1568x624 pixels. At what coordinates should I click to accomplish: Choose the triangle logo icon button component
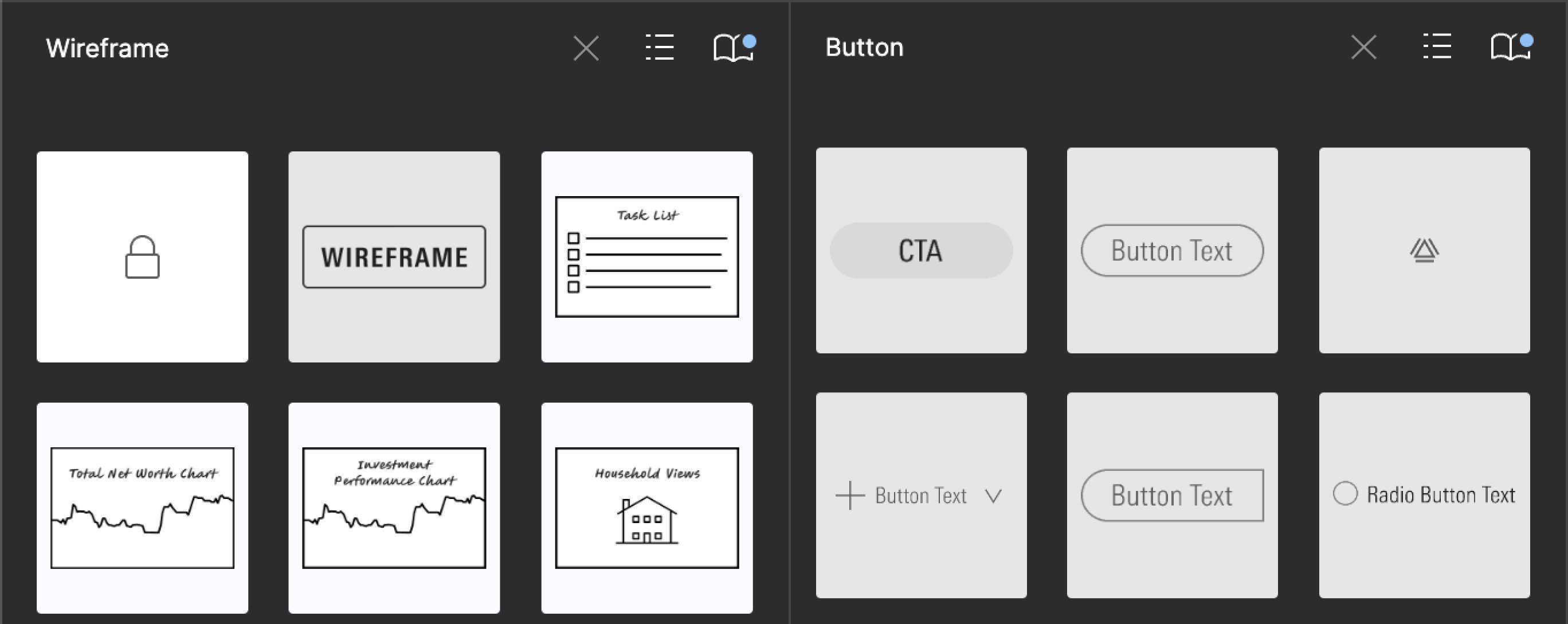point(1424,251)
